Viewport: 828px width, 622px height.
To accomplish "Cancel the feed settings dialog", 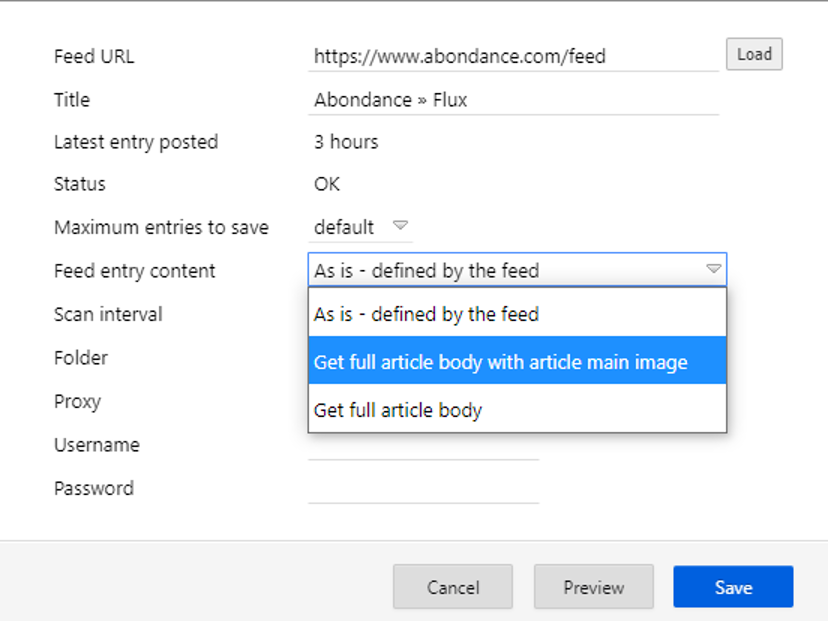I will click(453, 587).
